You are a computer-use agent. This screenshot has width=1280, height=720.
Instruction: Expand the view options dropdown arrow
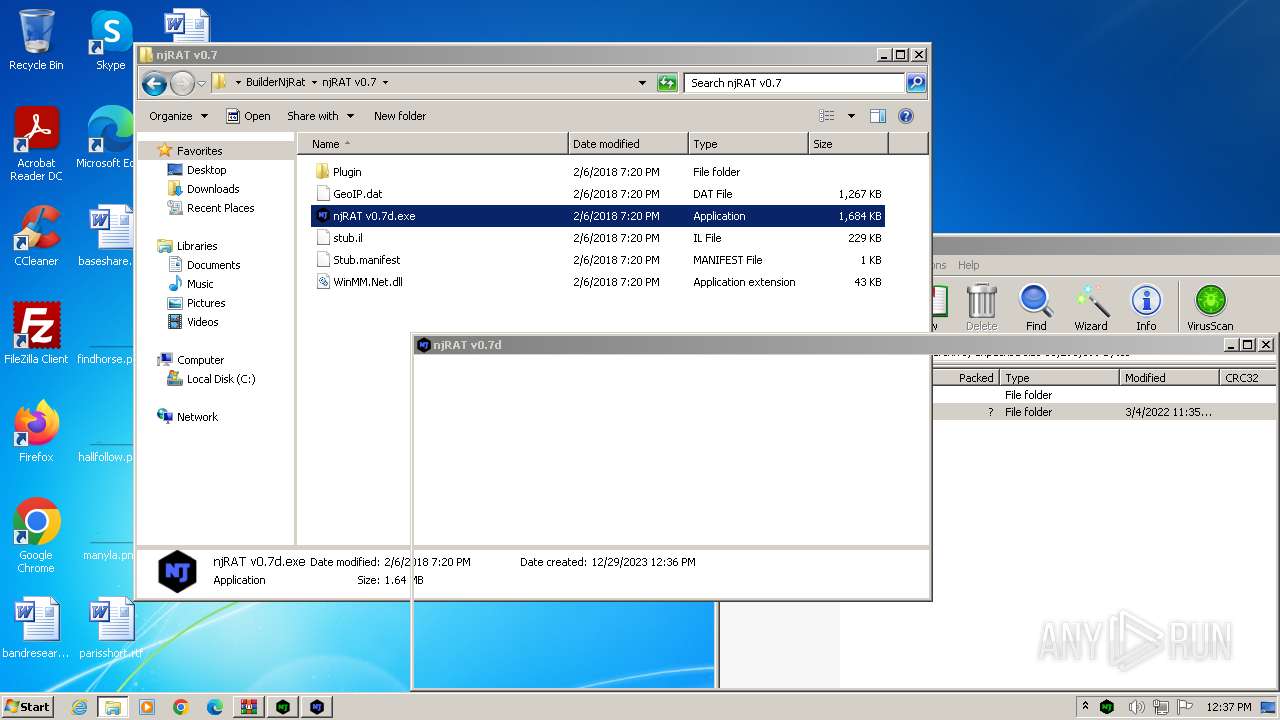(x=851, y=116)
